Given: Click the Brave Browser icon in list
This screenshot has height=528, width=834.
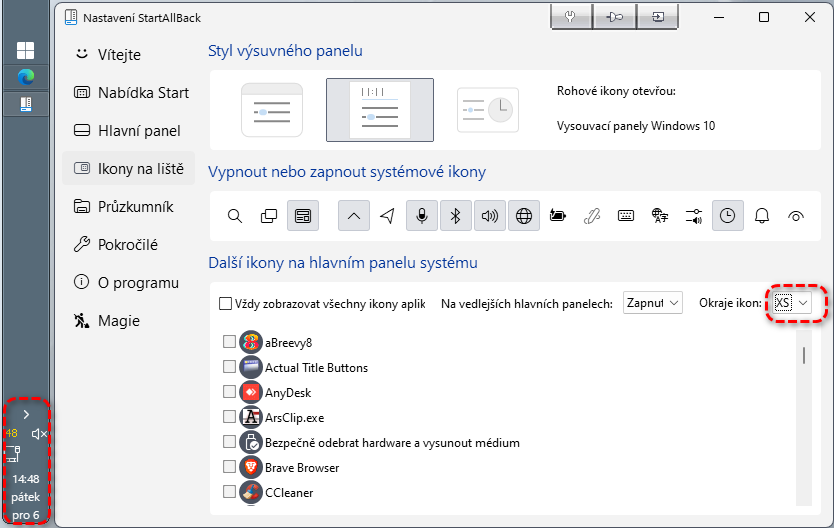Looking at the screenshot, I should click(251, 467).
